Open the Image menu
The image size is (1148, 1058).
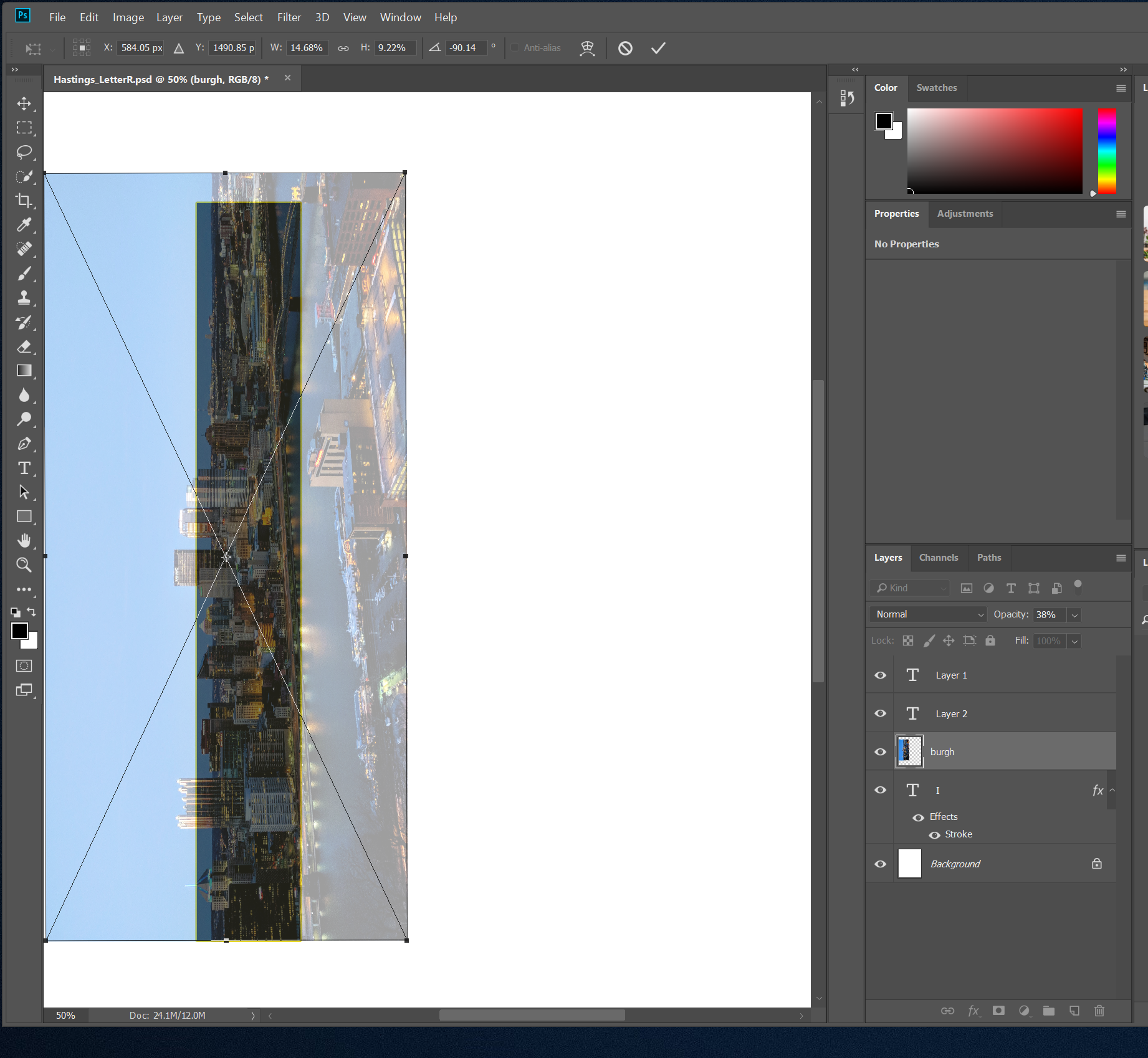coord(128,17)
